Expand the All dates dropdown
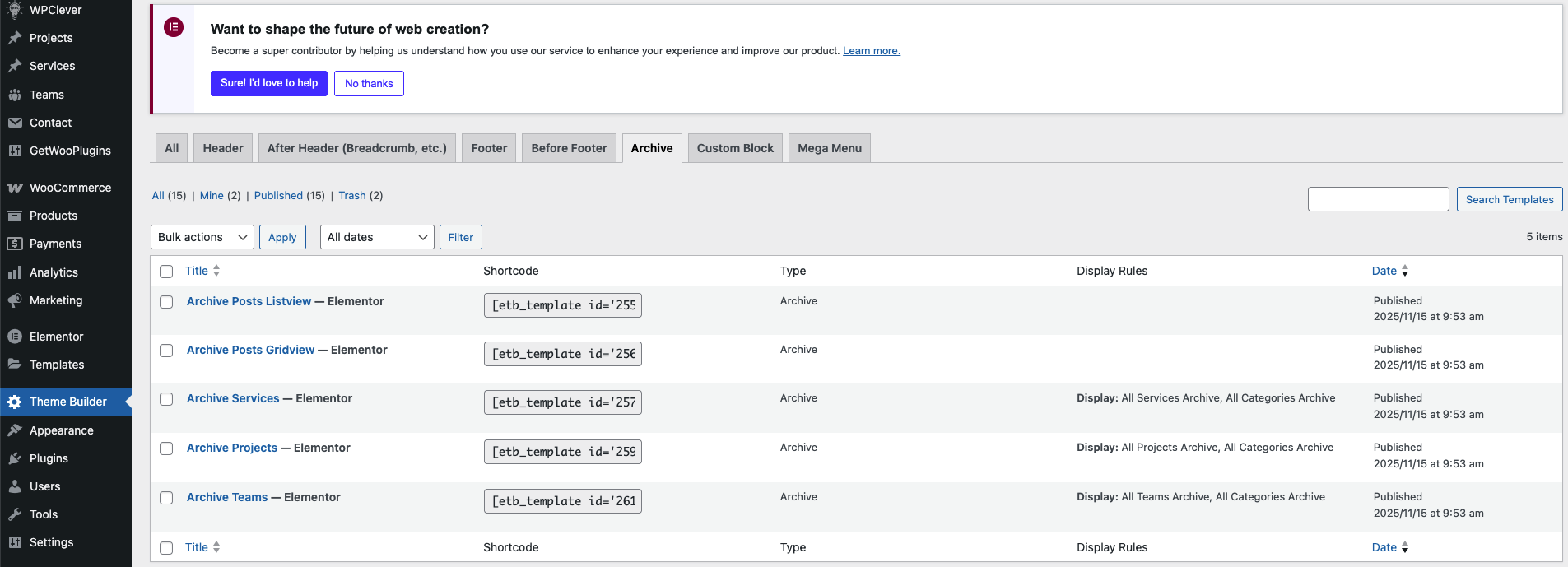The height and width of the screenshot is (567, 1568). tap(377, 237)
